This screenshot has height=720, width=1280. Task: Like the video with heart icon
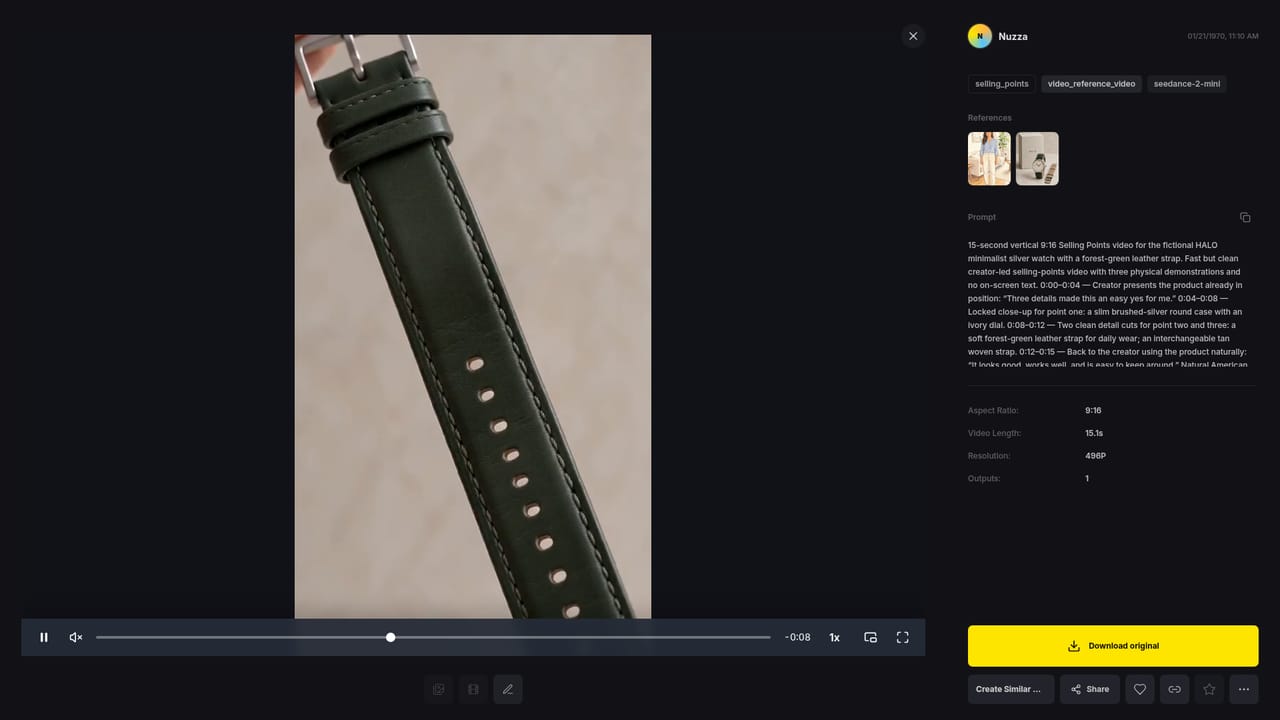(x=1140, y=689)
